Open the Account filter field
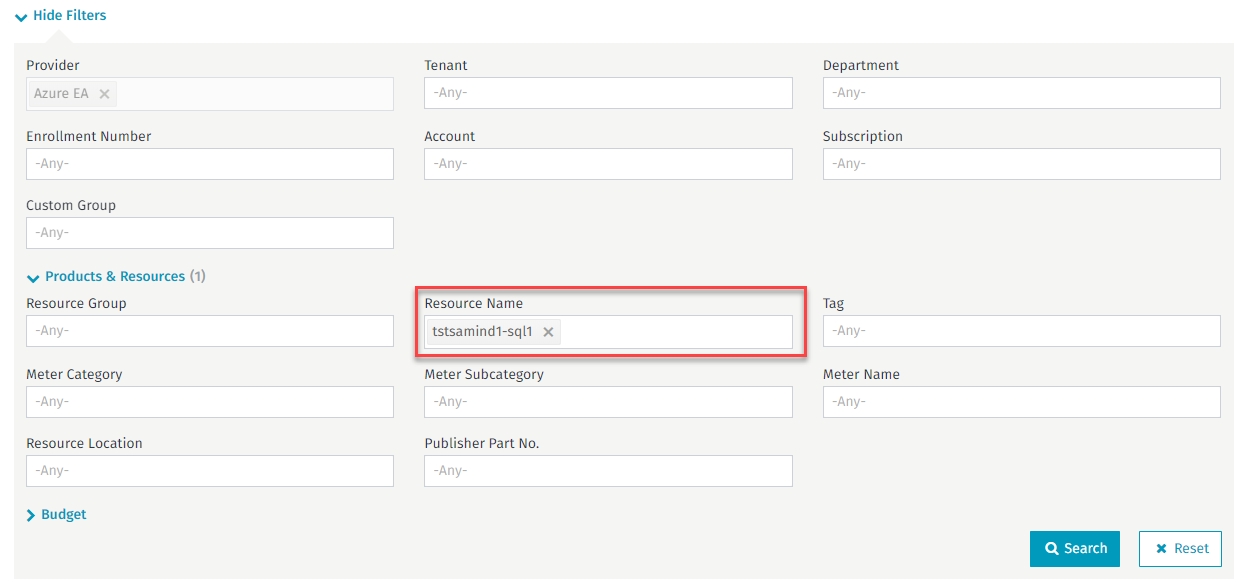Viewport: 1239px width, 588px height. (608, 164)
